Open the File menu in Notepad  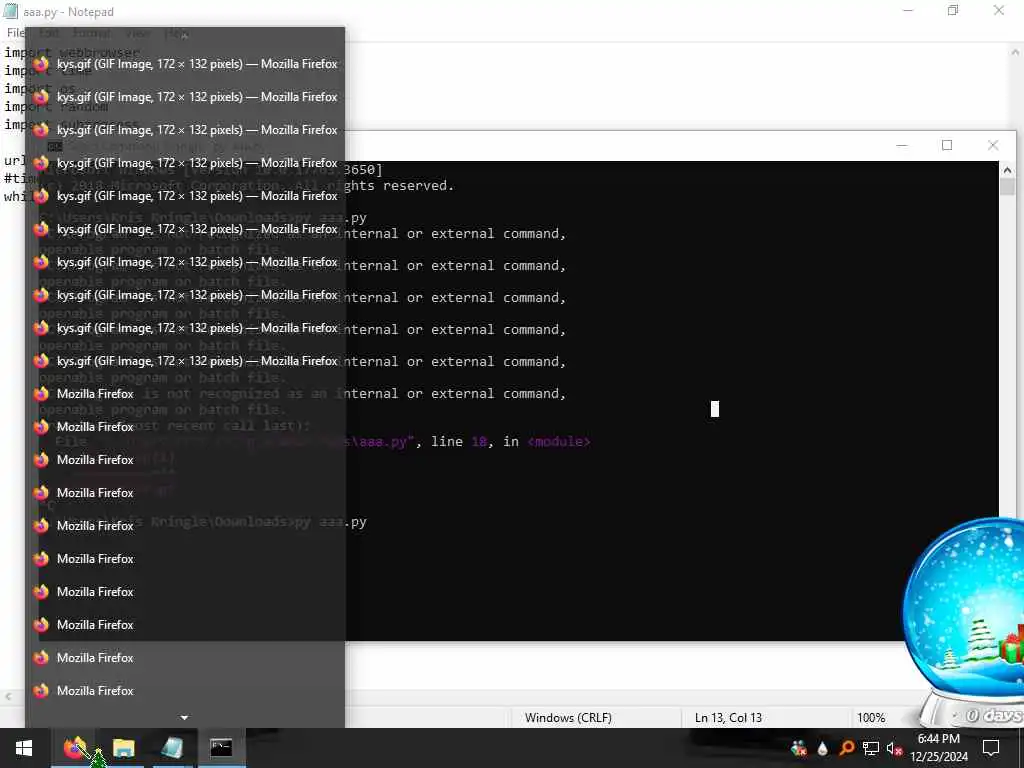coord(15,33)
